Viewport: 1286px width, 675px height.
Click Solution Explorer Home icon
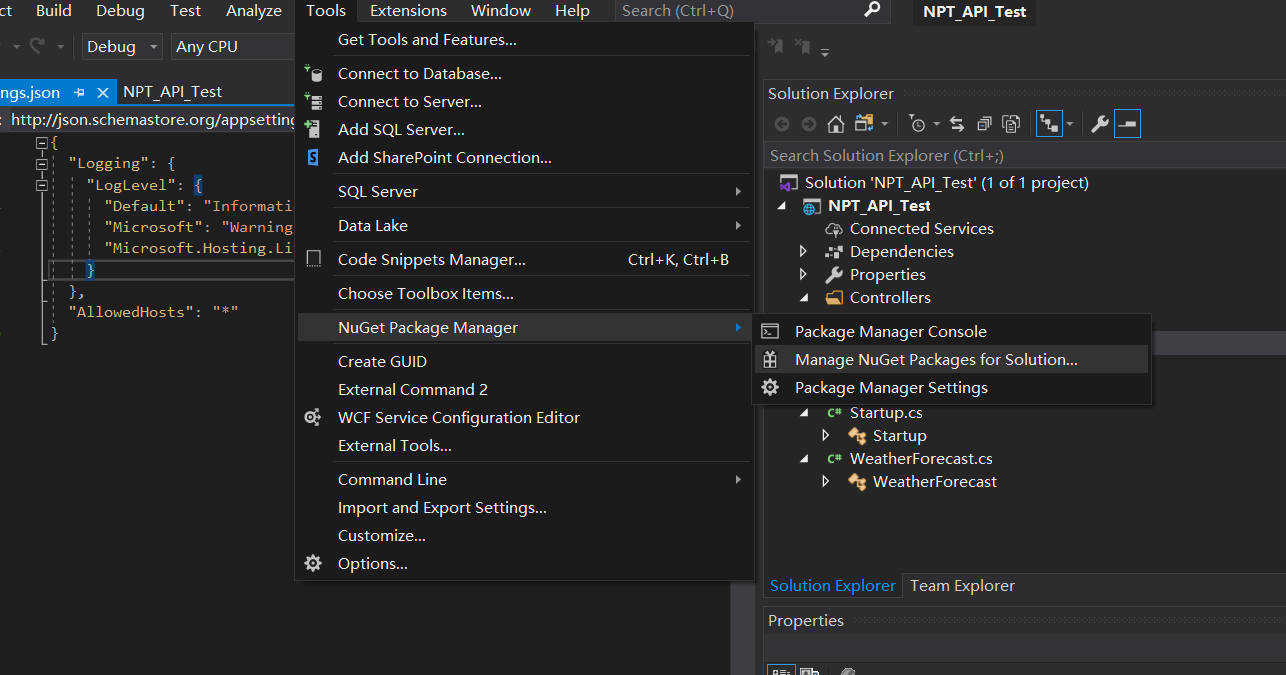pos(836,124)
